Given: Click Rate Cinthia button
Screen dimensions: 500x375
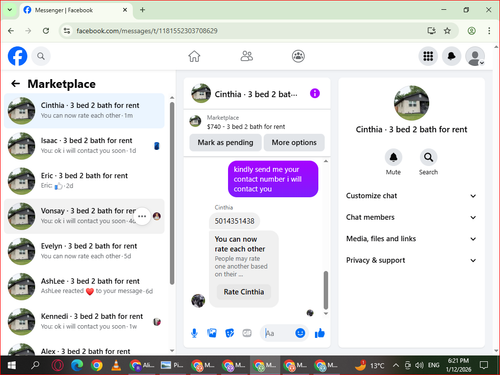Looking at the screenshot, I should tap(244, 292).
